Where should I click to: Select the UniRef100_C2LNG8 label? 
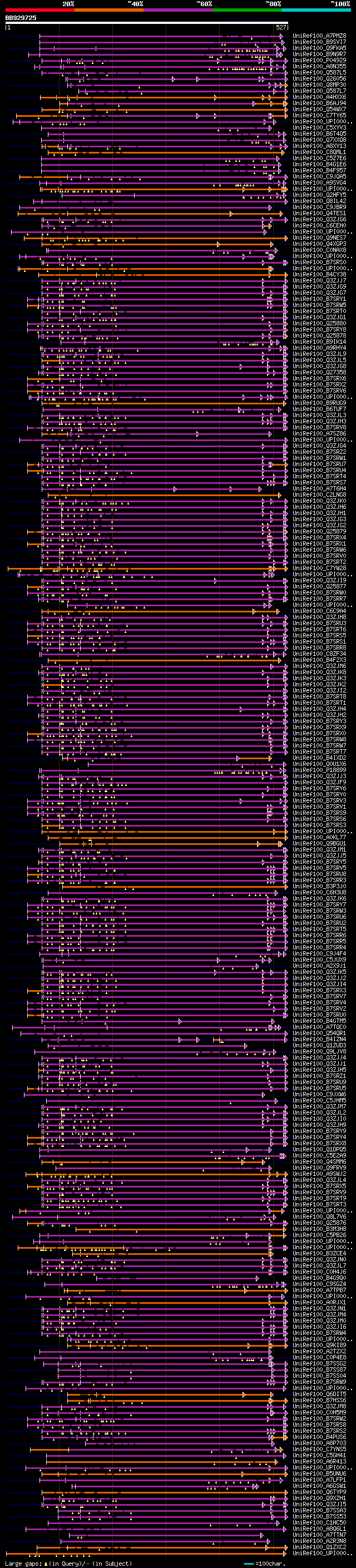coord(319,495)
